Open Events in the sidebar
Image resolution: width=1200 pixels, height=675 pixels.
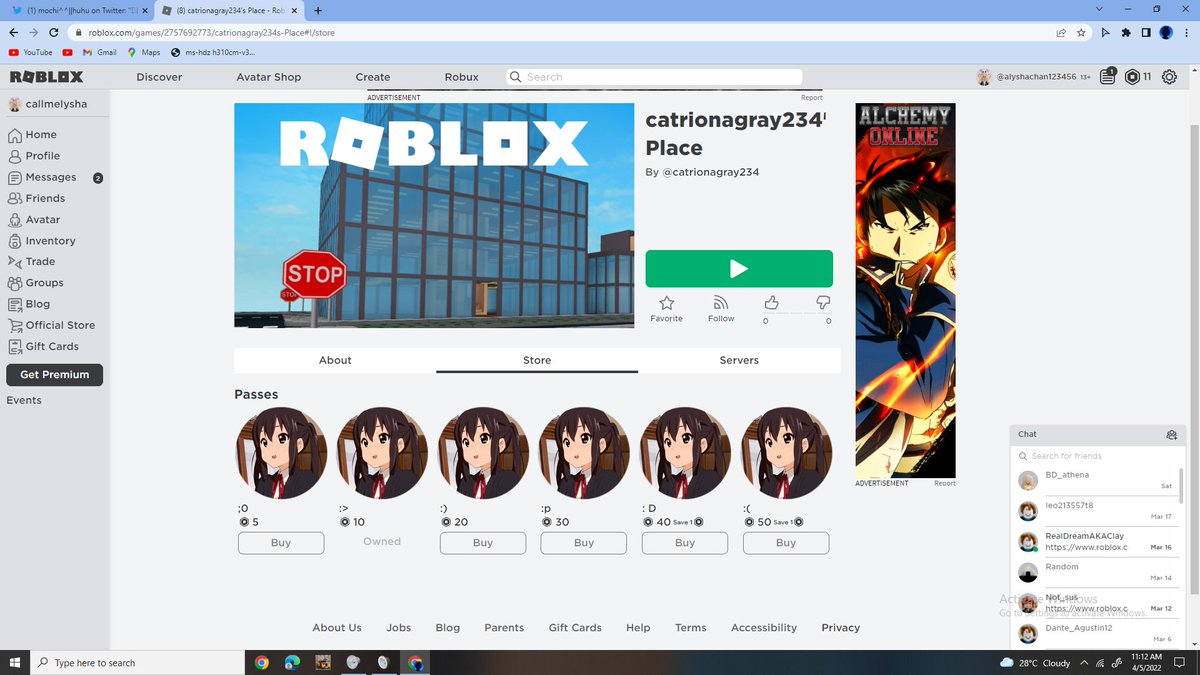pyautogui.click(x=24, y=400)
